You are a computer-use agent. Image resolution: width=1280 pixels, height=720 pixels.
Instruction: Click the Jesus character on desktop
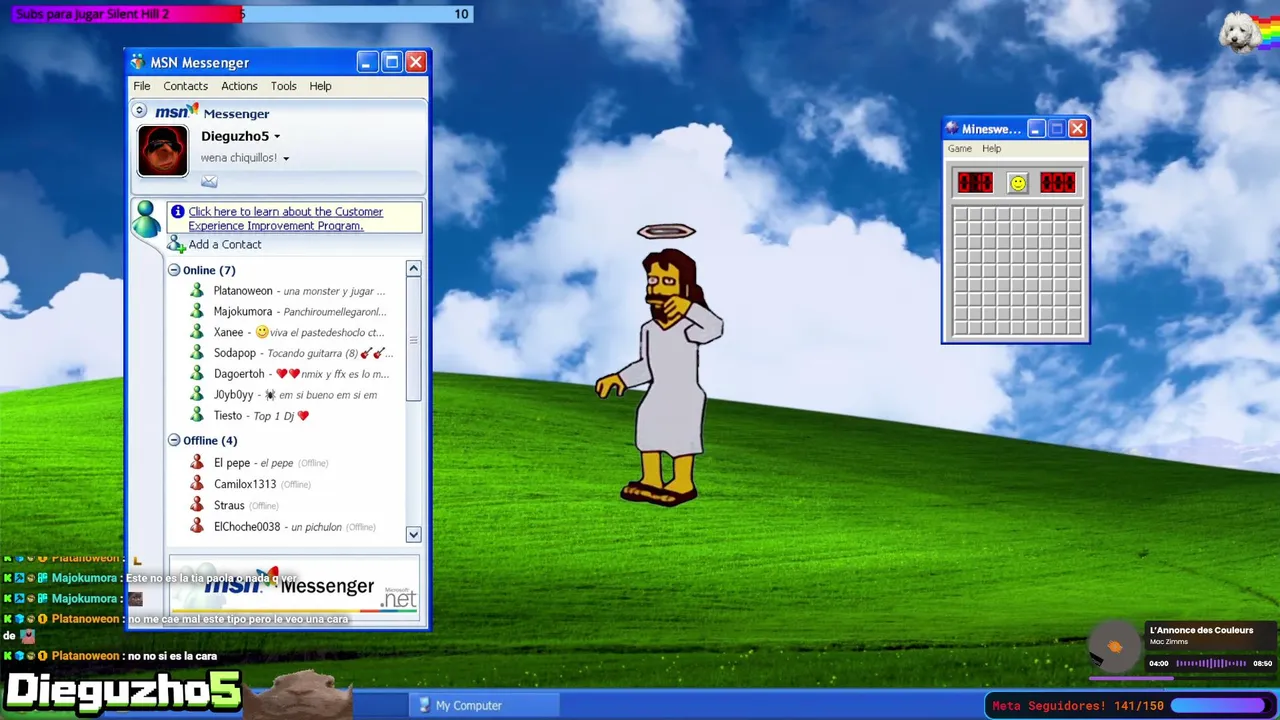point(662,365)
